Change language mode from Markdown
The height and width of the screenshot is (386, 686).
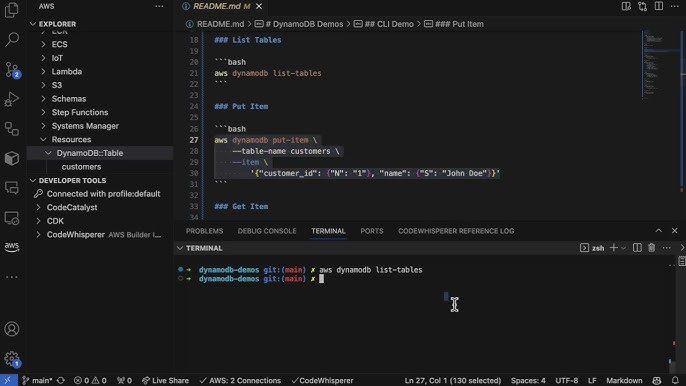pyautogui.click(x=624, y=380)
